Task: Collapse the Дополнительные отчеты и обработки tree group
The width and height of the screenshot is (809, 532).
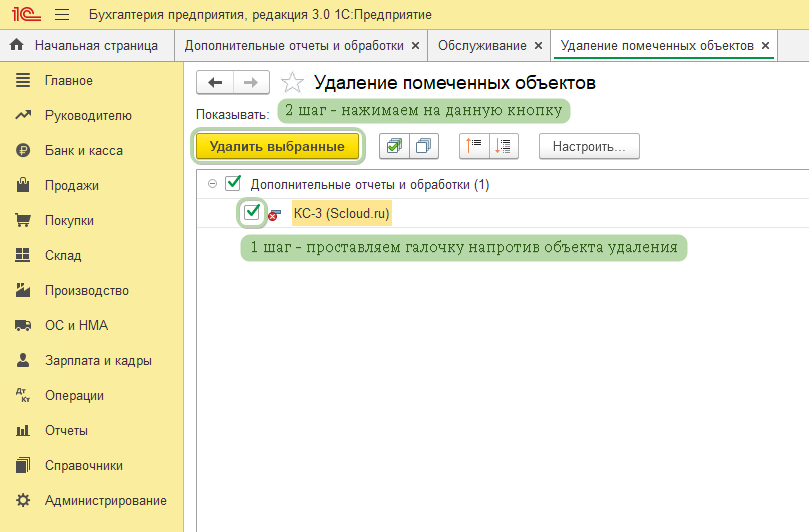Action: tap(212, 184)
